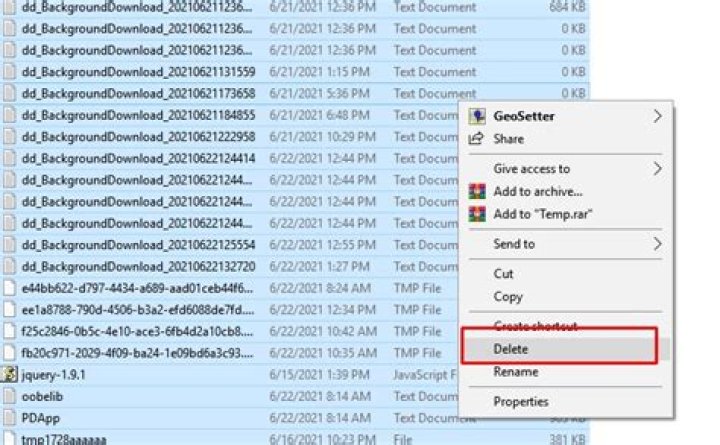The height and width of the screenshot is (445, 720).
Task: Choose Add to "Temp.rar" from context menu
Action: click(x=543, y=214)
